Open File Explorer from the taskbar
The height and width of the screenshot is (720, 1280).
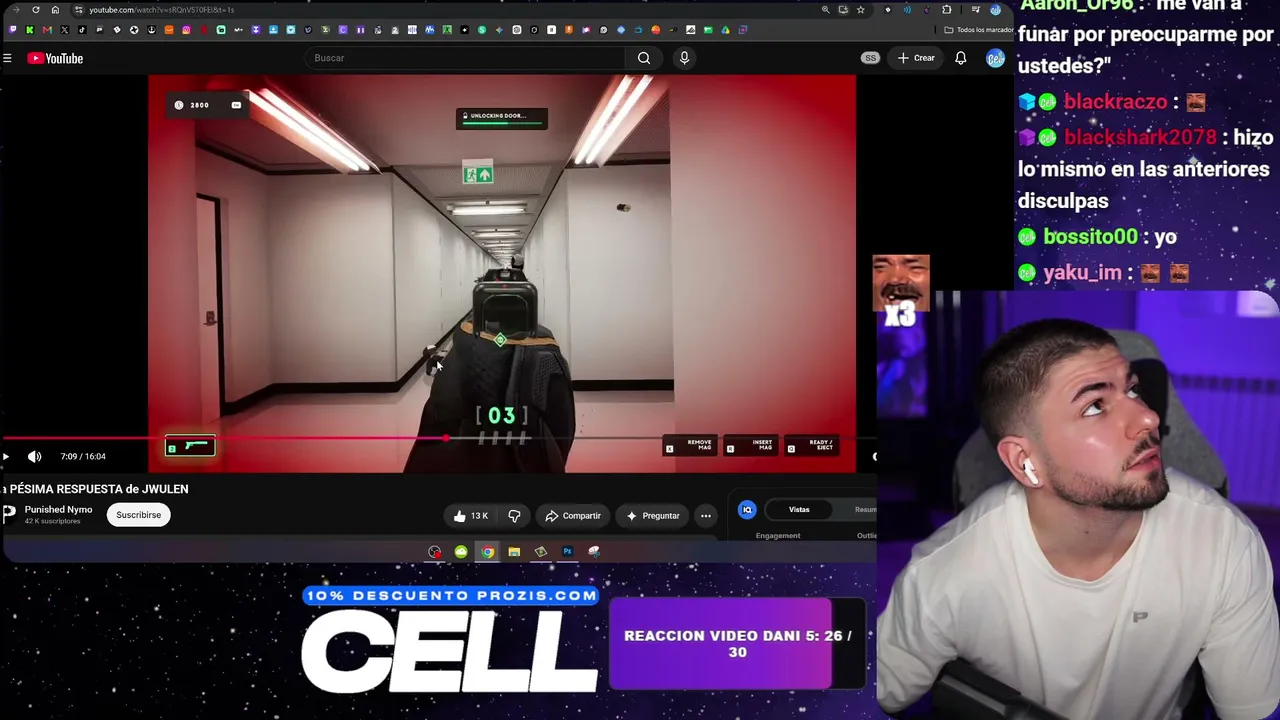click(514, 552)
